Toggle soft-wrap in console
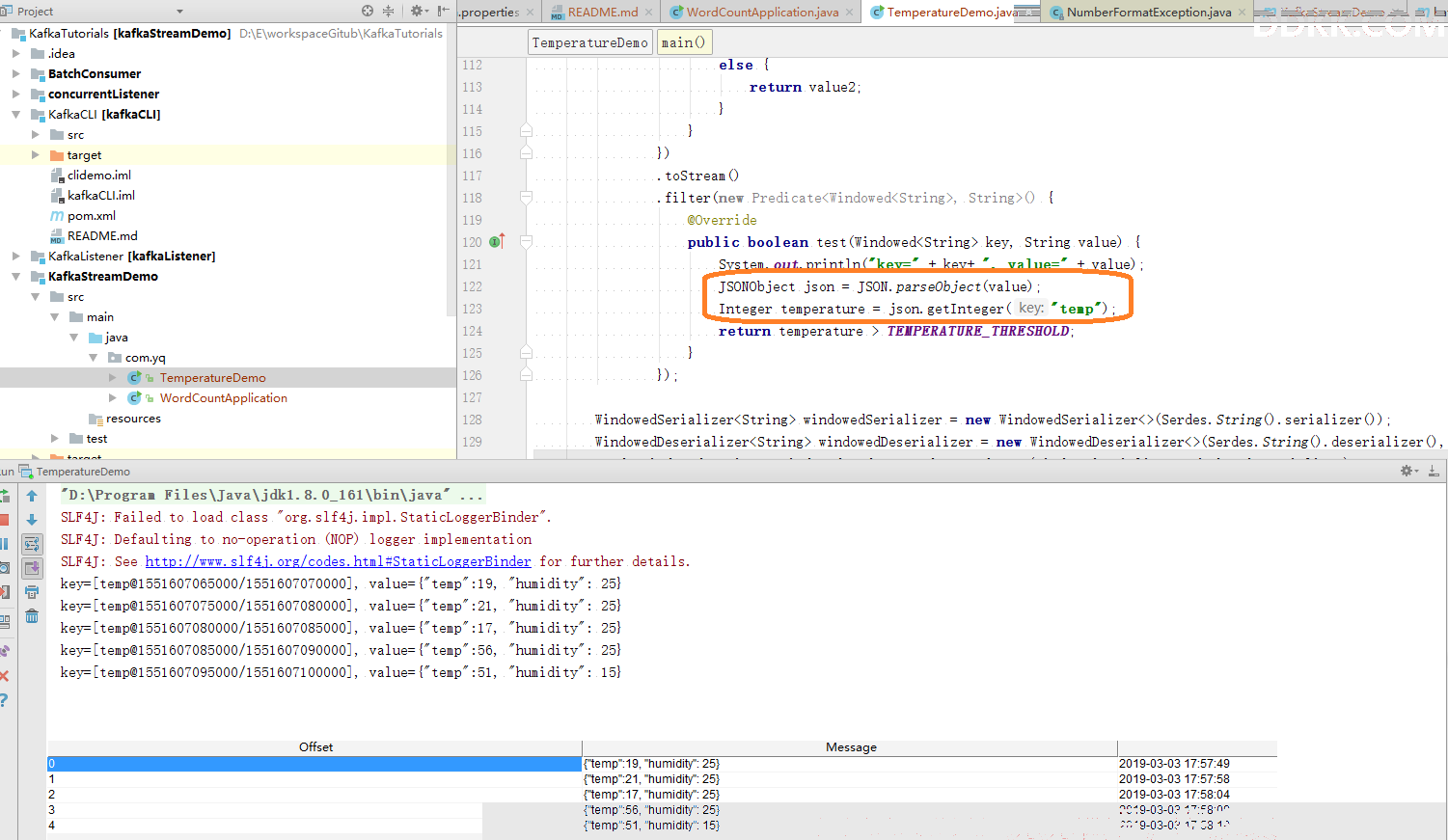Image resolution: width=1448 pixels, height=840 pixels. tap(32, 544)
